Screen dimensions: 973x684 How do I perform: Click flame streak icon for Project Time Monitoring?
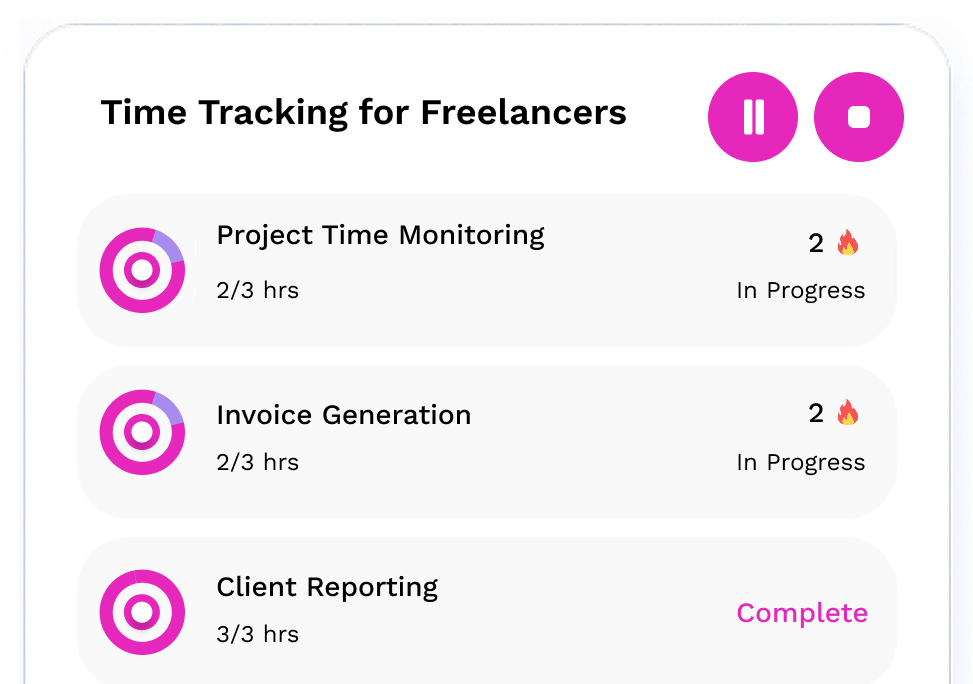click(x=848, y=242)
